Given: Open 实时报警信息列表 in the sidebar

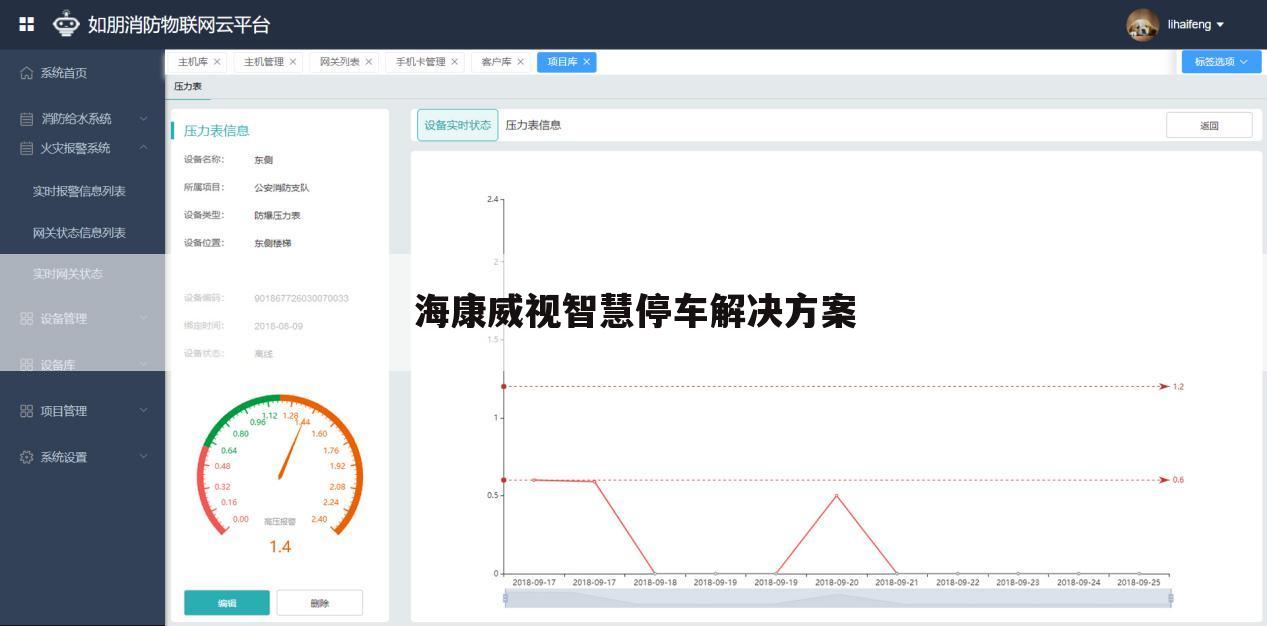Looking at the screenshot, I should (79, 191).
